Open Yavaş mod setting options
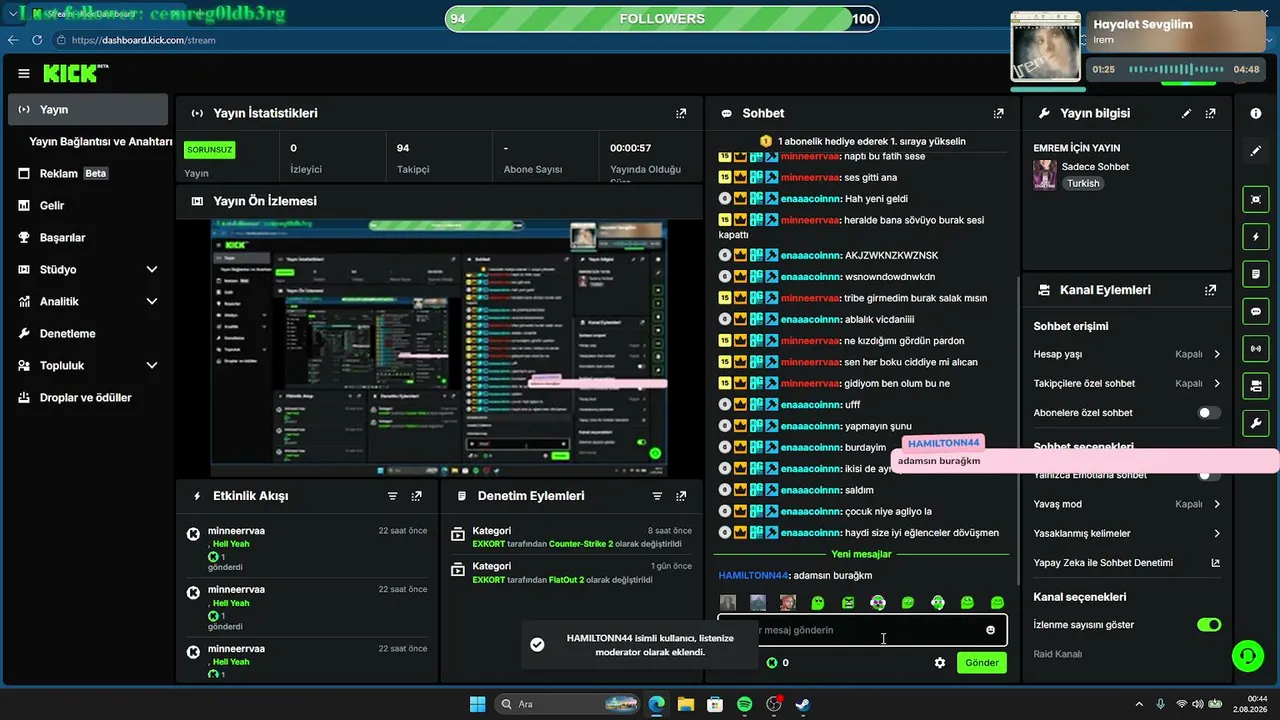1280x720 pixels. tap(1127, 504)
